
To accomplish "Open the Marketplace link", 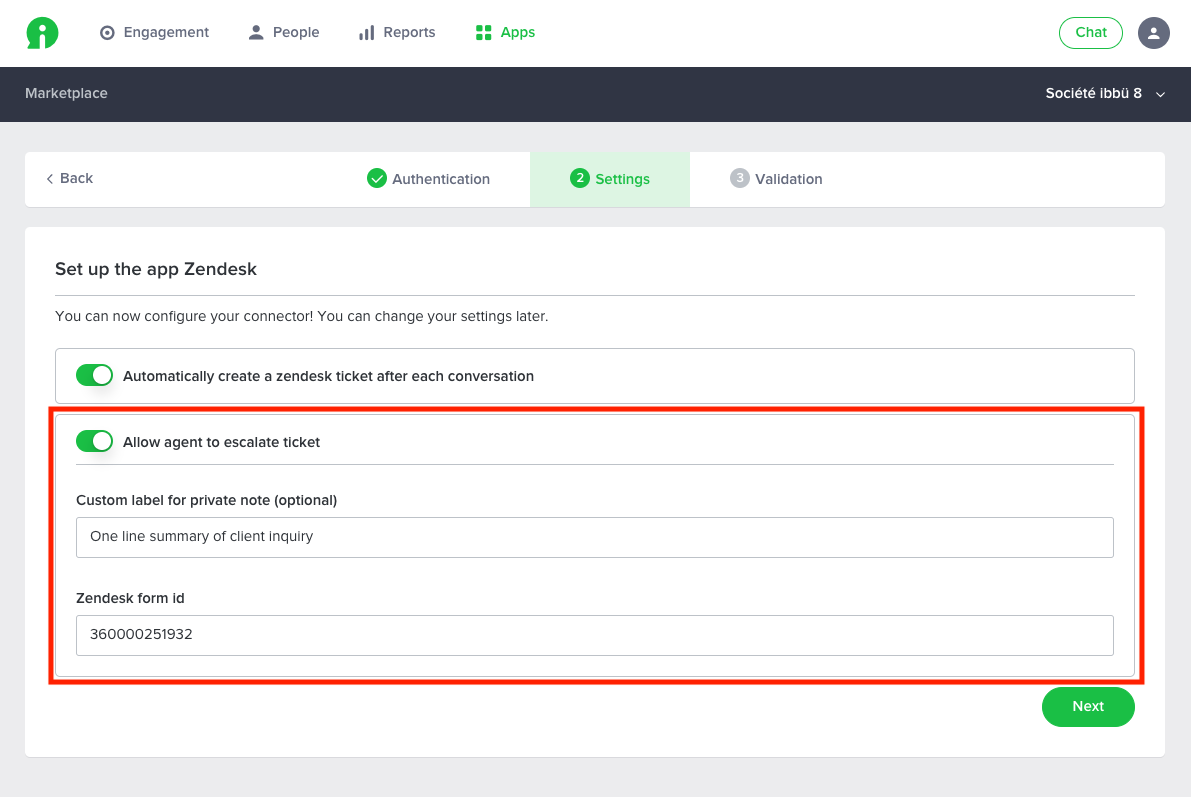I will pos(66,93).
